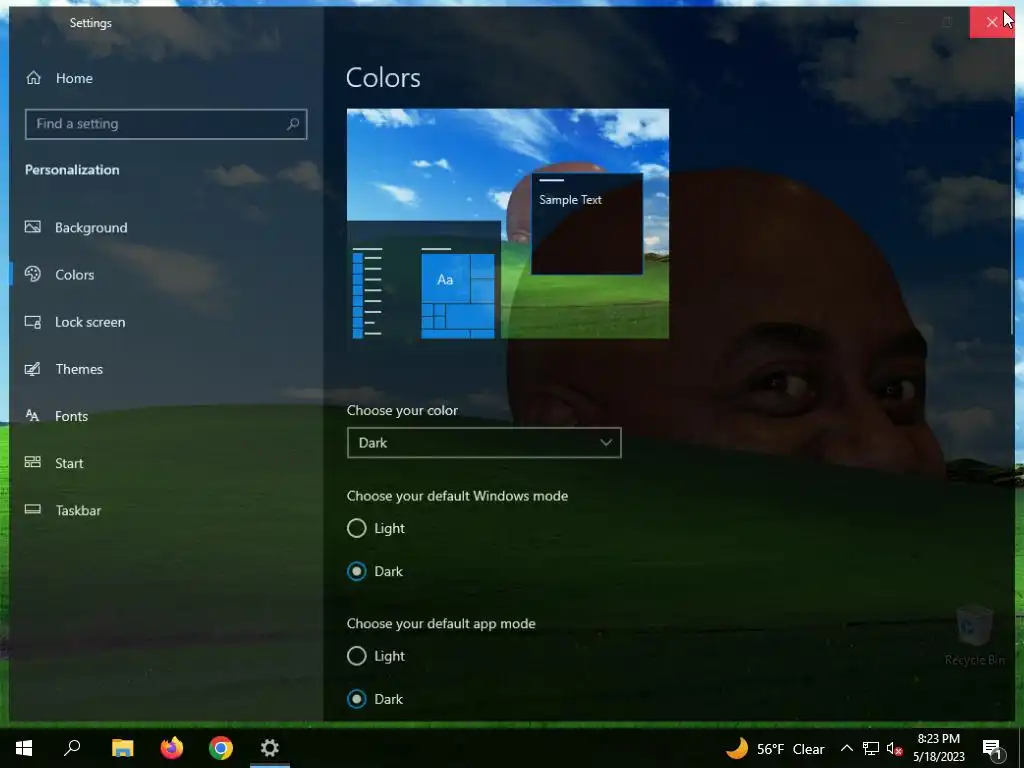Select Light for default app mode
Screen dimensions: 1024x768
[376, 656]
